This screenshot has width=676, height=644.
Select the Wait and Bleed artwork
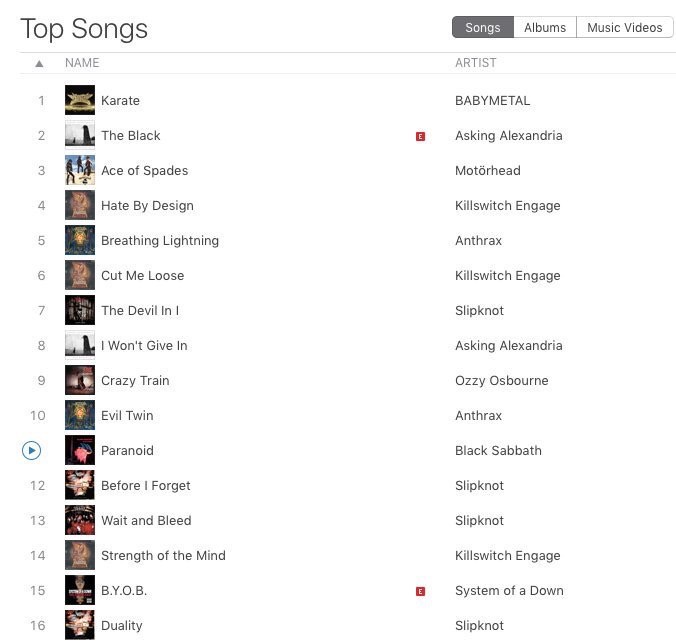(80, 520)
